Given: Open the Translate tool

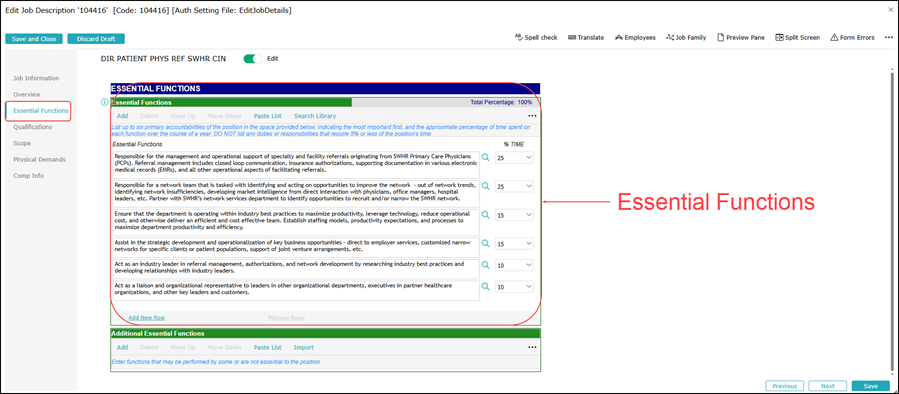Looking at the screenshot, I should coord(585,38).
